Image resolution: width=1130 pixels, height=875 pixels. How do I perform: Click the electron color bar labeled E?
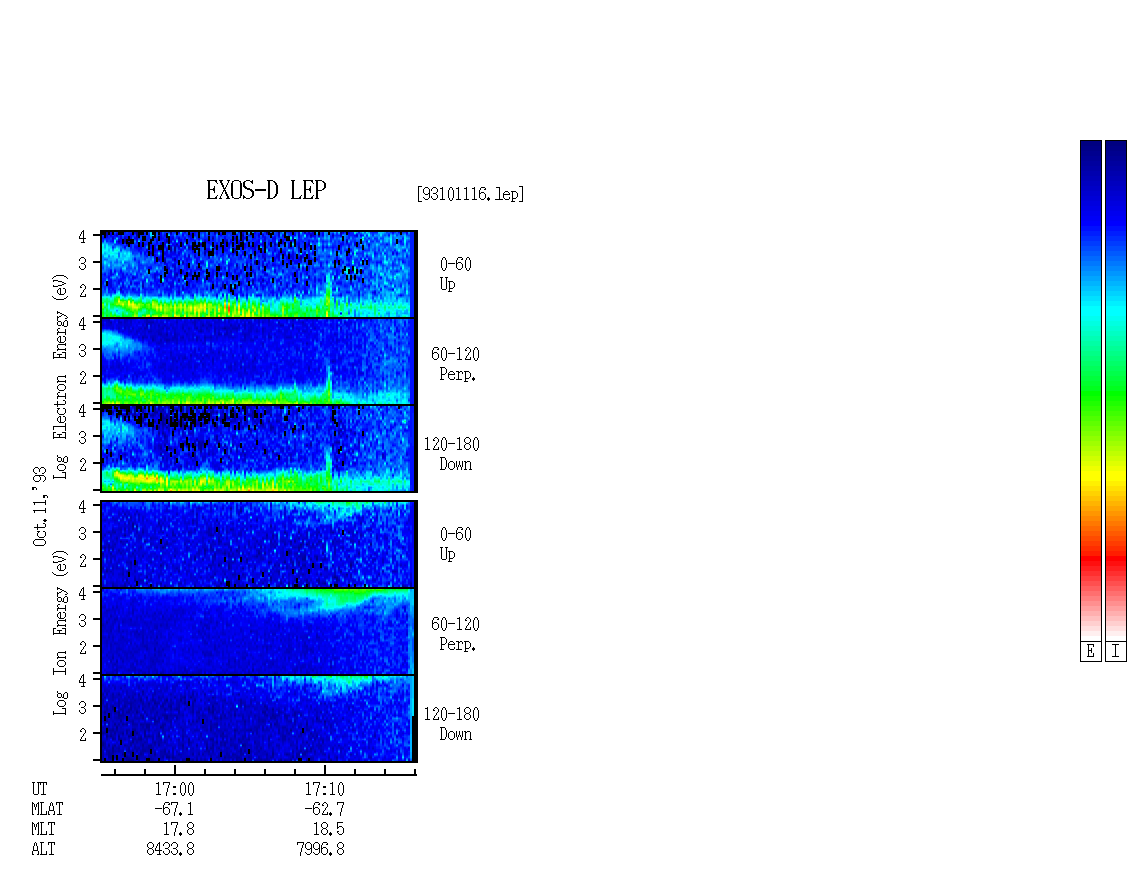click(1090, 390)
